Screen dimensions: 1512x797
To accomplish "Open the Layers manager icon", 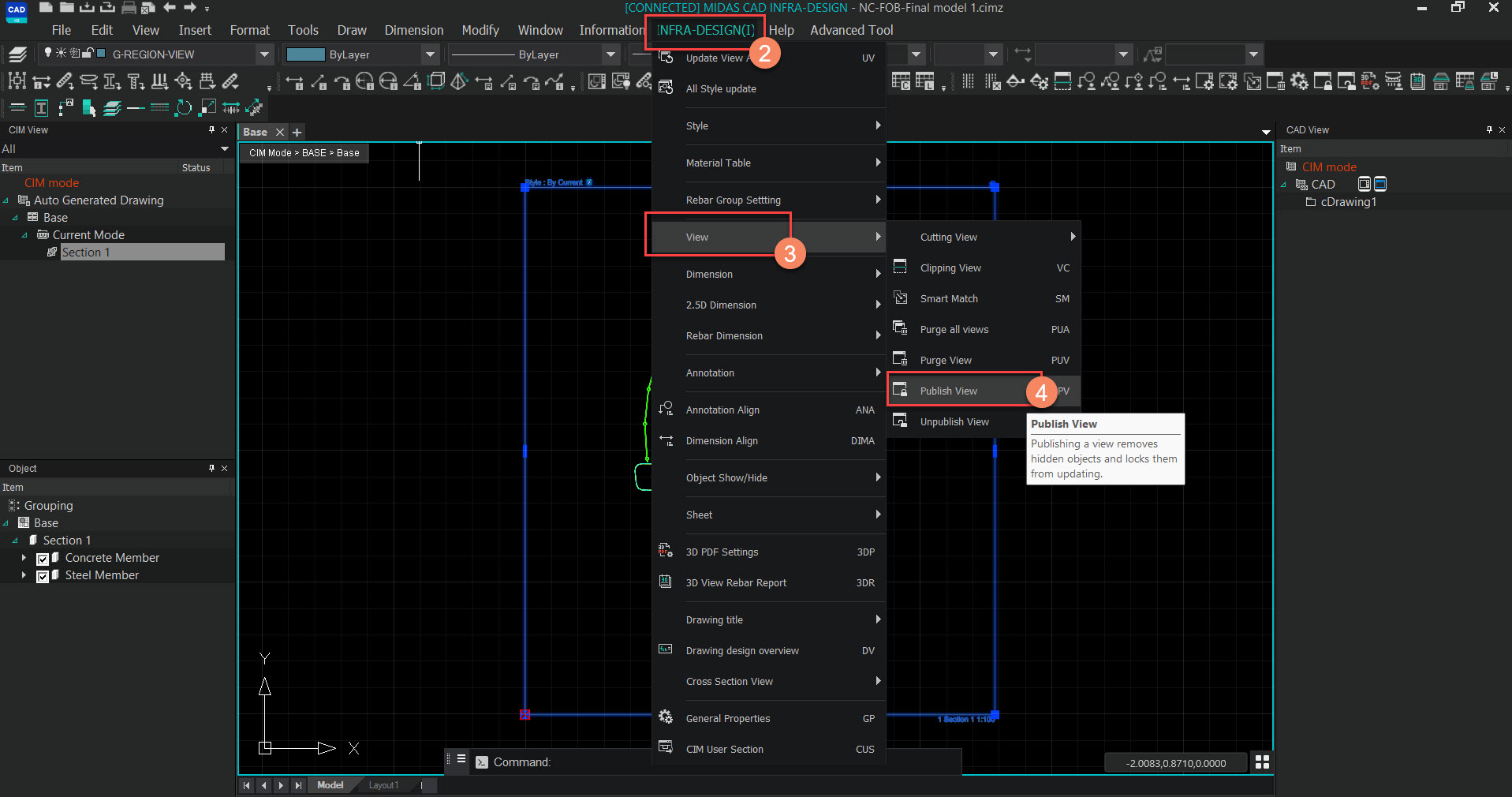I will (18, 54).
